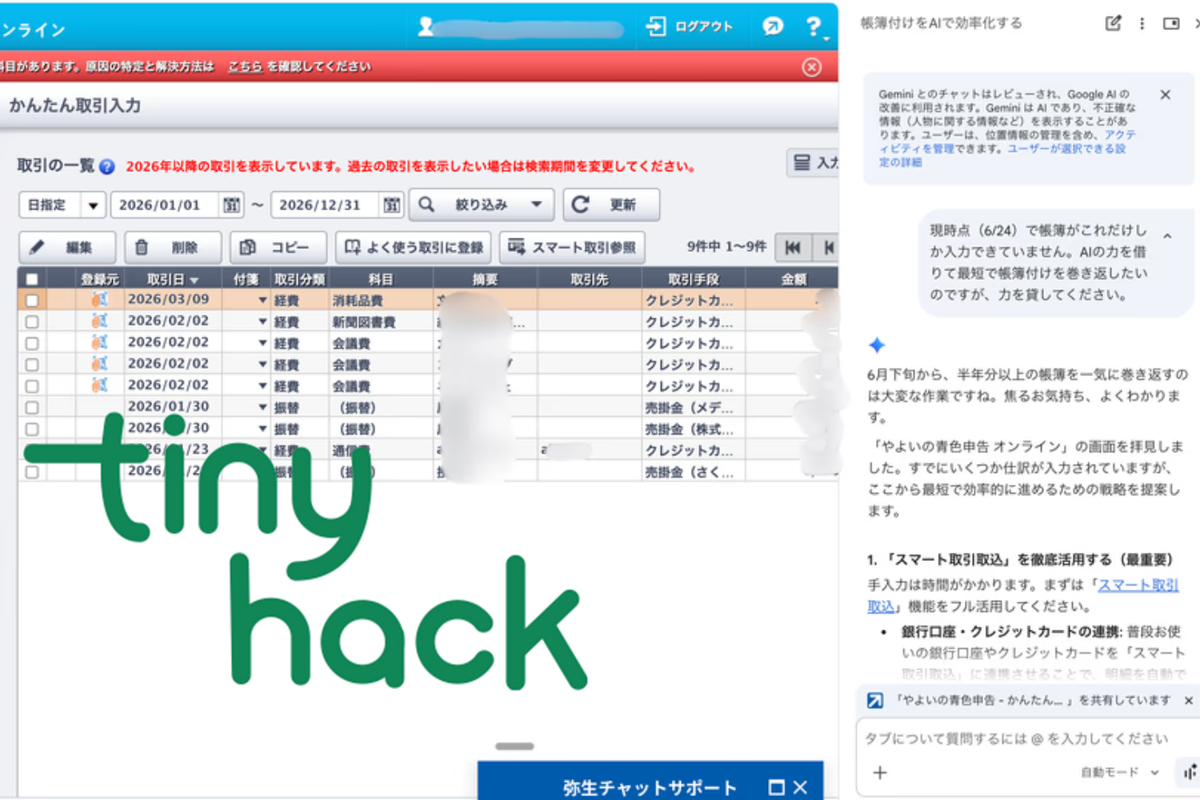Click the 金額 column header
1200x800 pixels.
(791, 279)
